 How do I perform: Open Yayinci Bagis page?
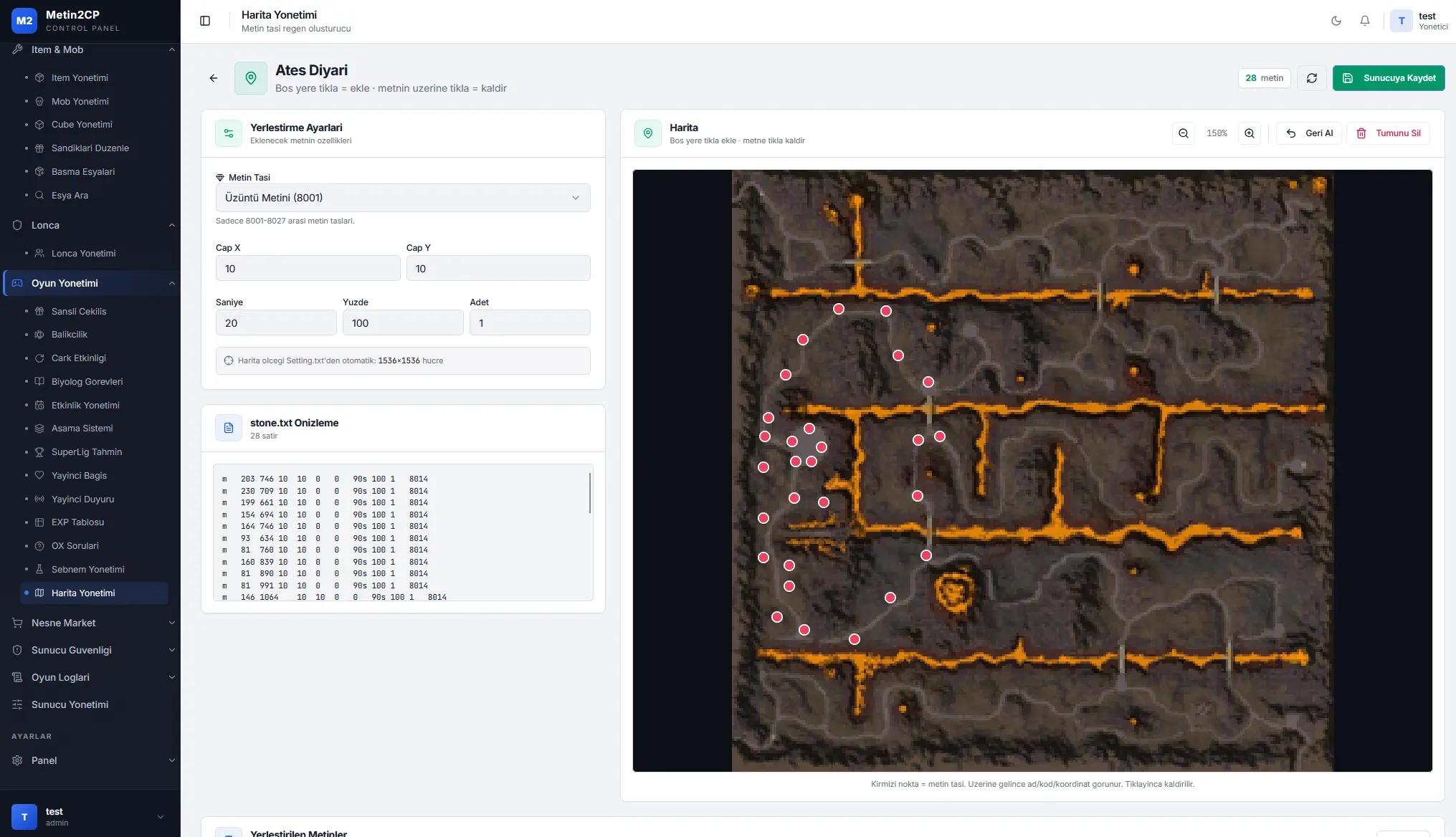coord(79,475)
